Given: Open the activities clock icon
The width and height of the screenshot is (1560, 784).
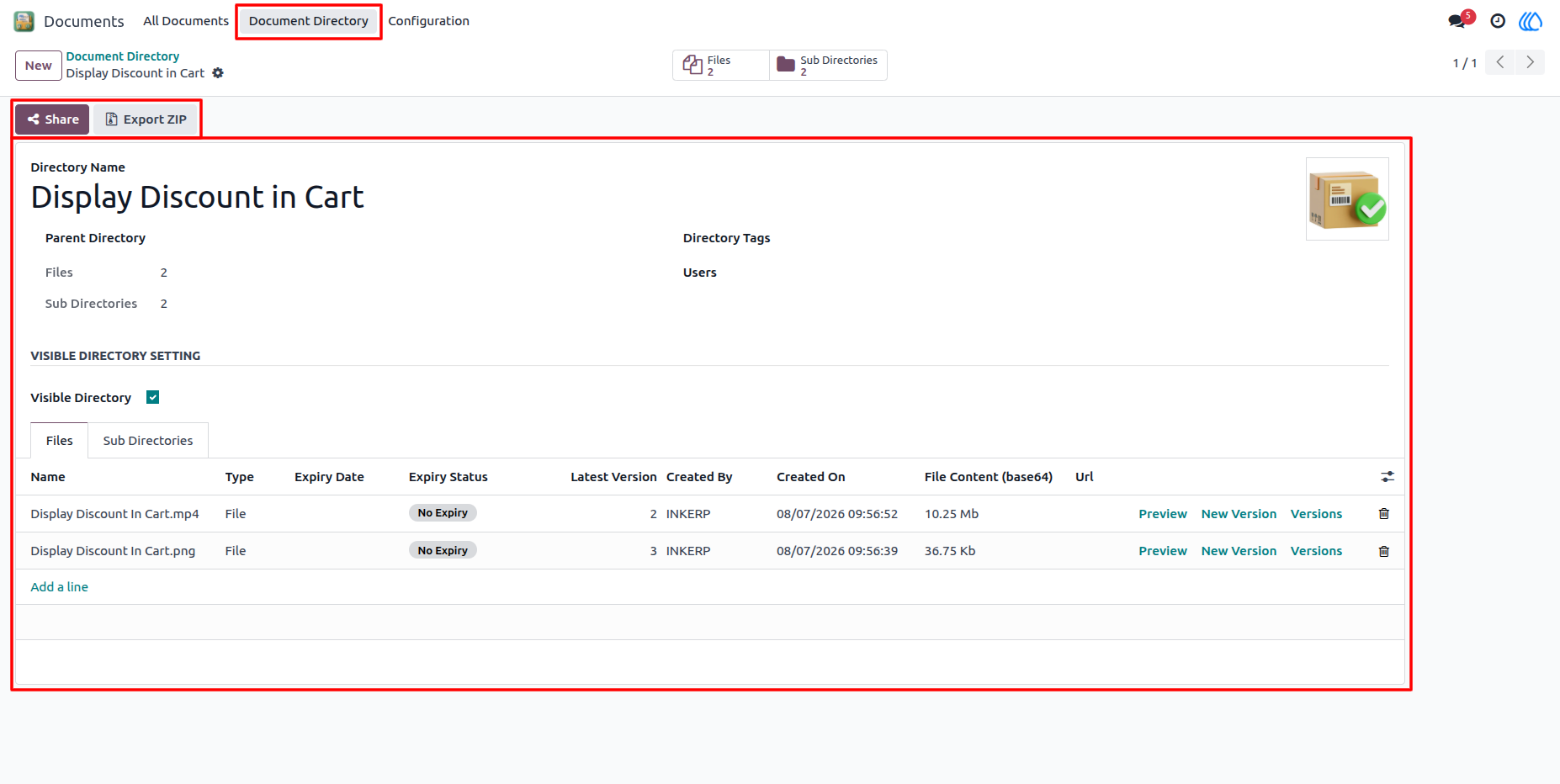Looking at the screenshot, I should (1498, 21).
